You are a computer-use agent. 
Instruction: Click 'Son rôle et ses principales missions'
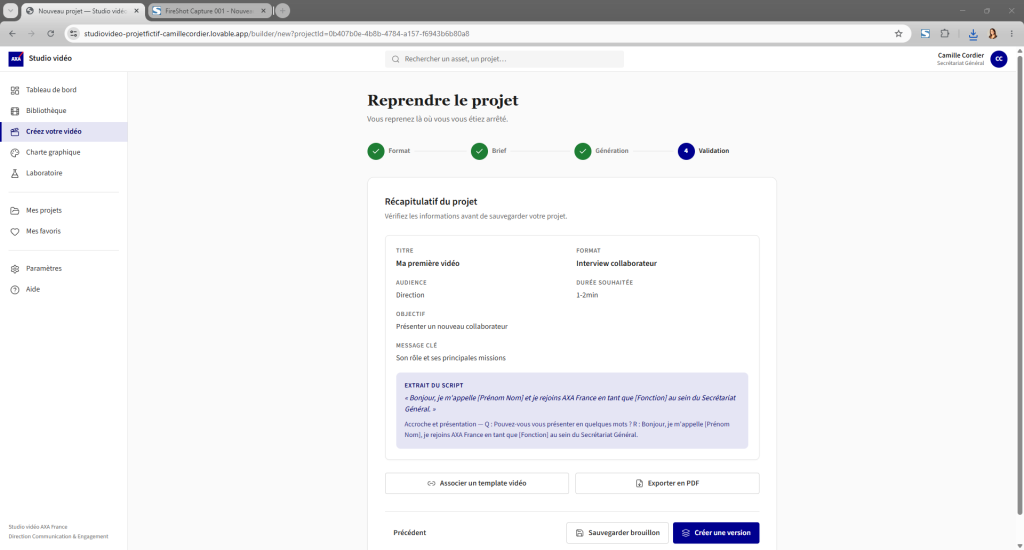coord(451,358)
